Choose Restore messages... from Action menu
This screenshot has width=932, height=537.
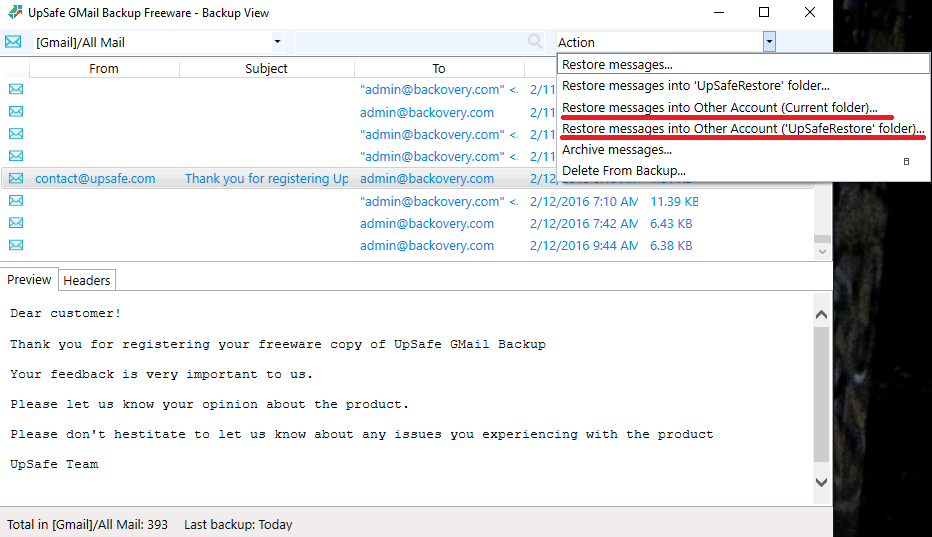click(743, 64)
